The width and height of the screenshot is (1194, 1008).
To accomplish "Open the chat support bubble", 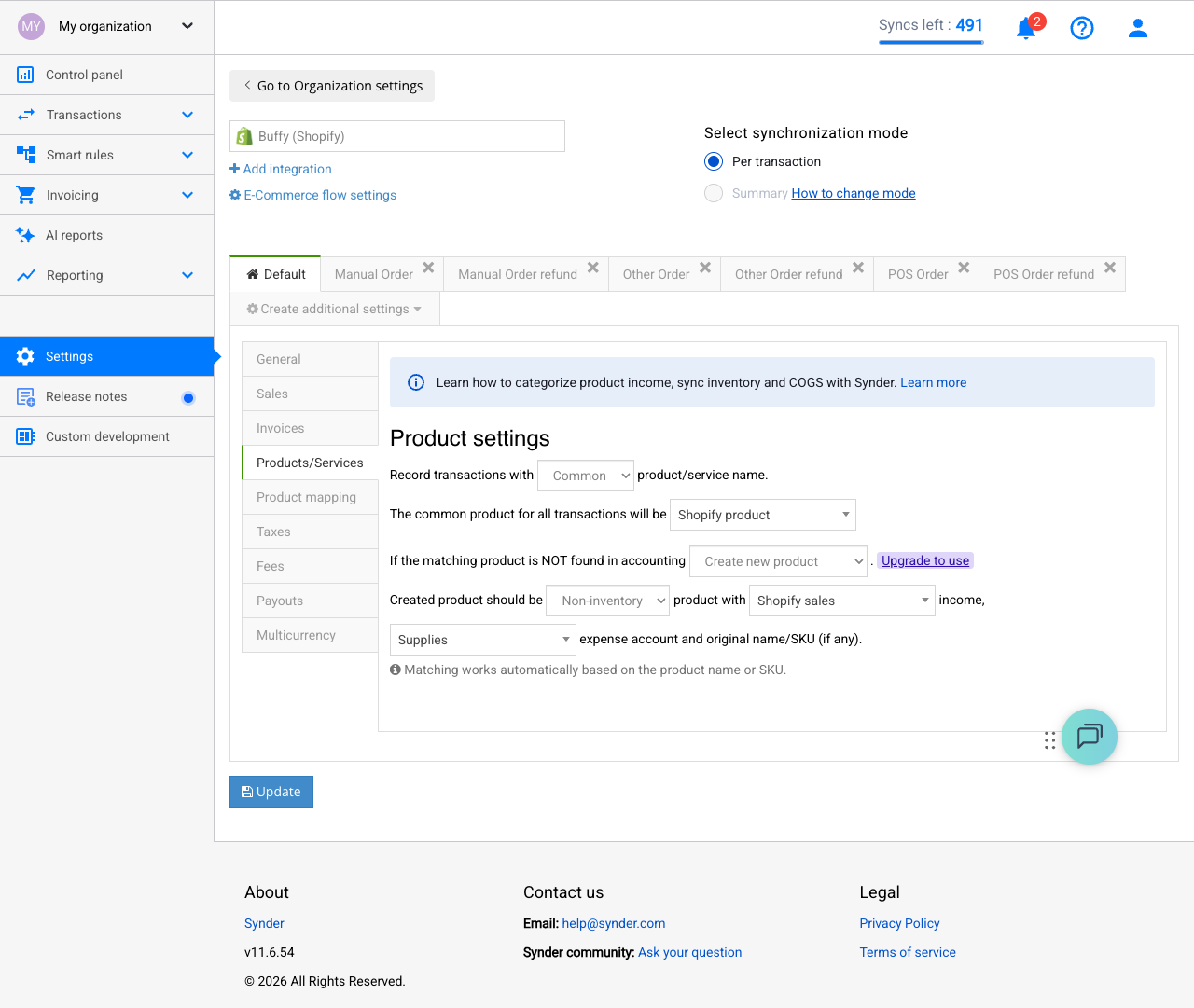I will tap(1089, 737).
